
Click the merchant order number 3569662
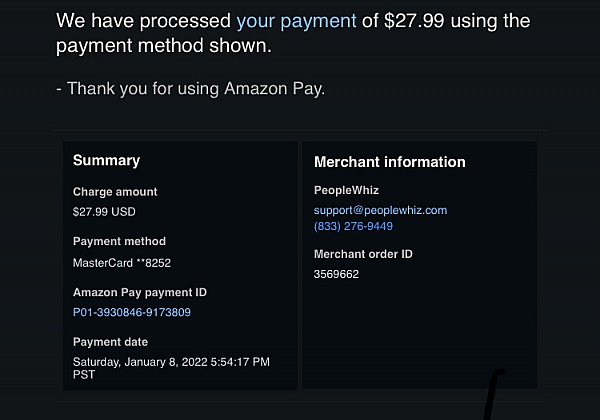click(x=336, y=274)
